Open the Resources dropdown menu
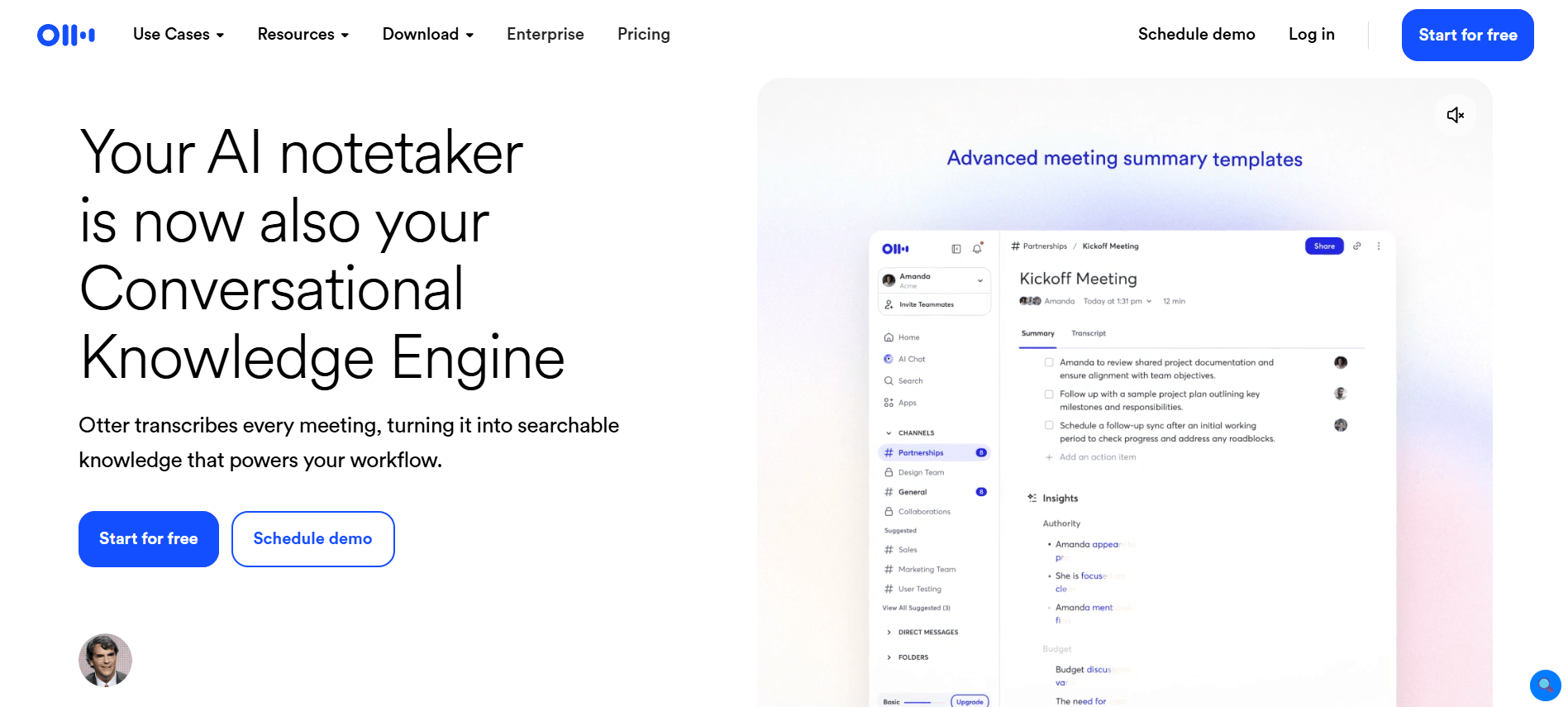 303,35
